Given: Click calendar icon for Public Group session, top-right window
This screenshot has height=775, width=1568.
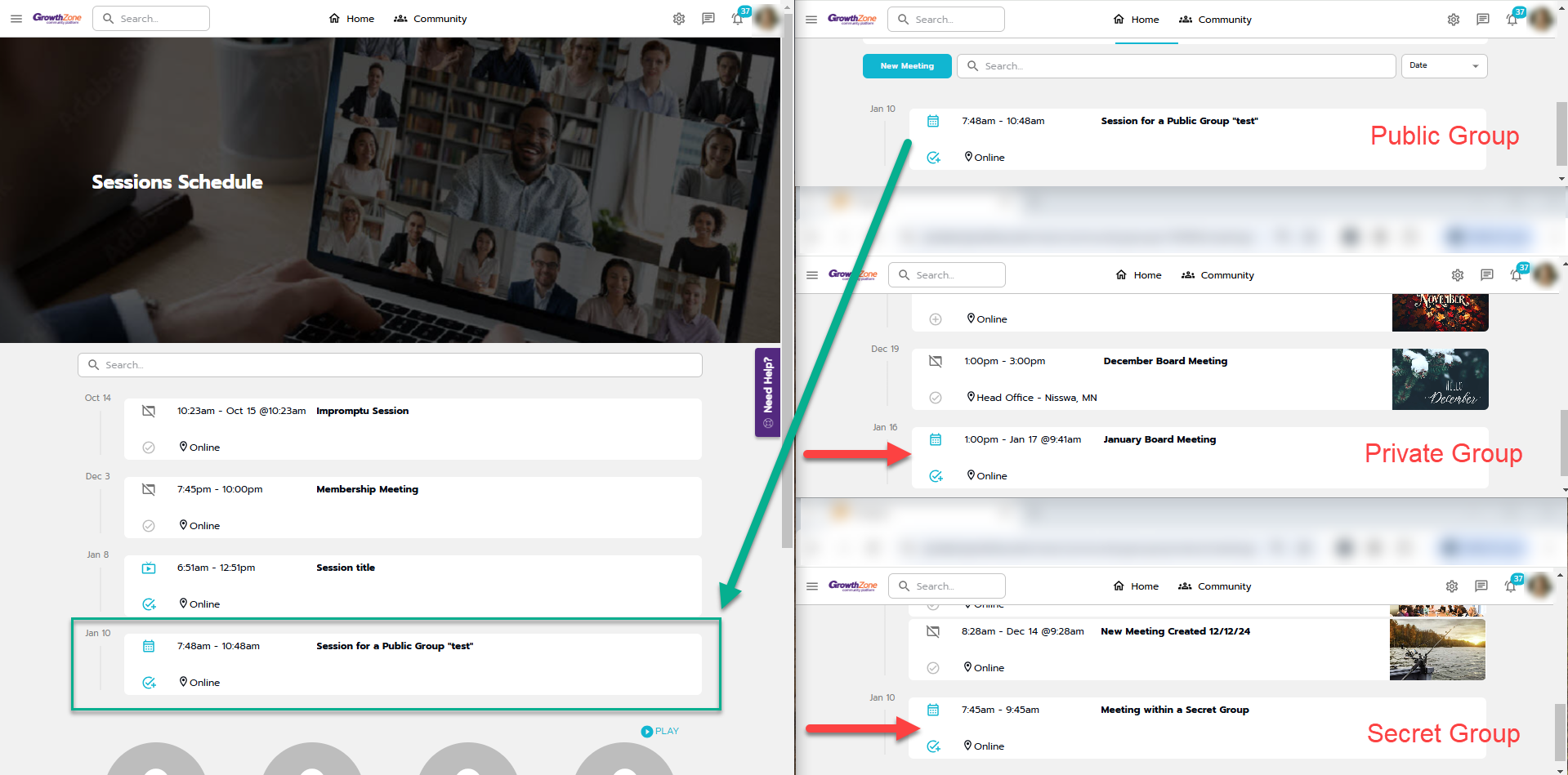Looking at the screenshot, I should (933, 121).
